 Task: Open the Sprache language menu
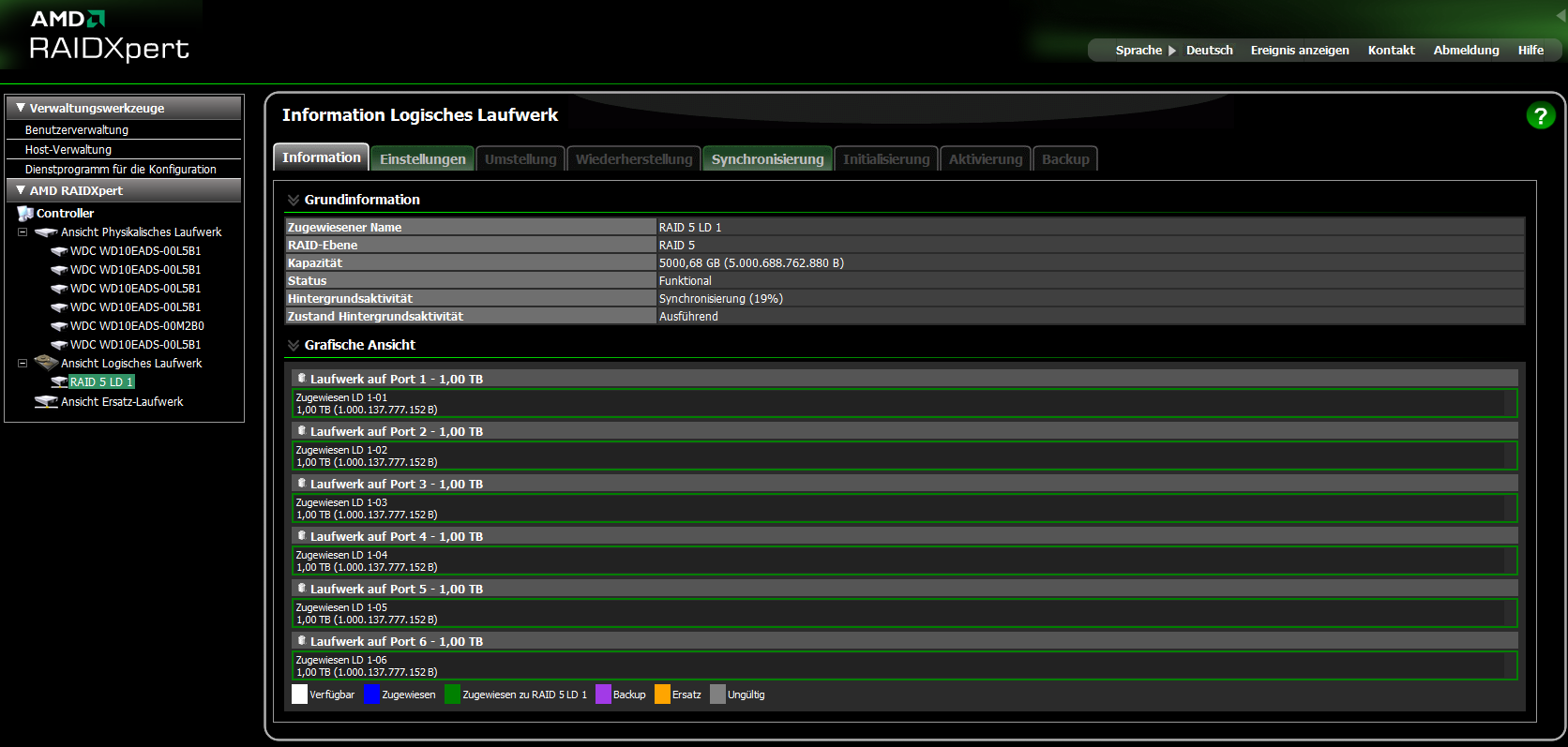coord(1138,51)
